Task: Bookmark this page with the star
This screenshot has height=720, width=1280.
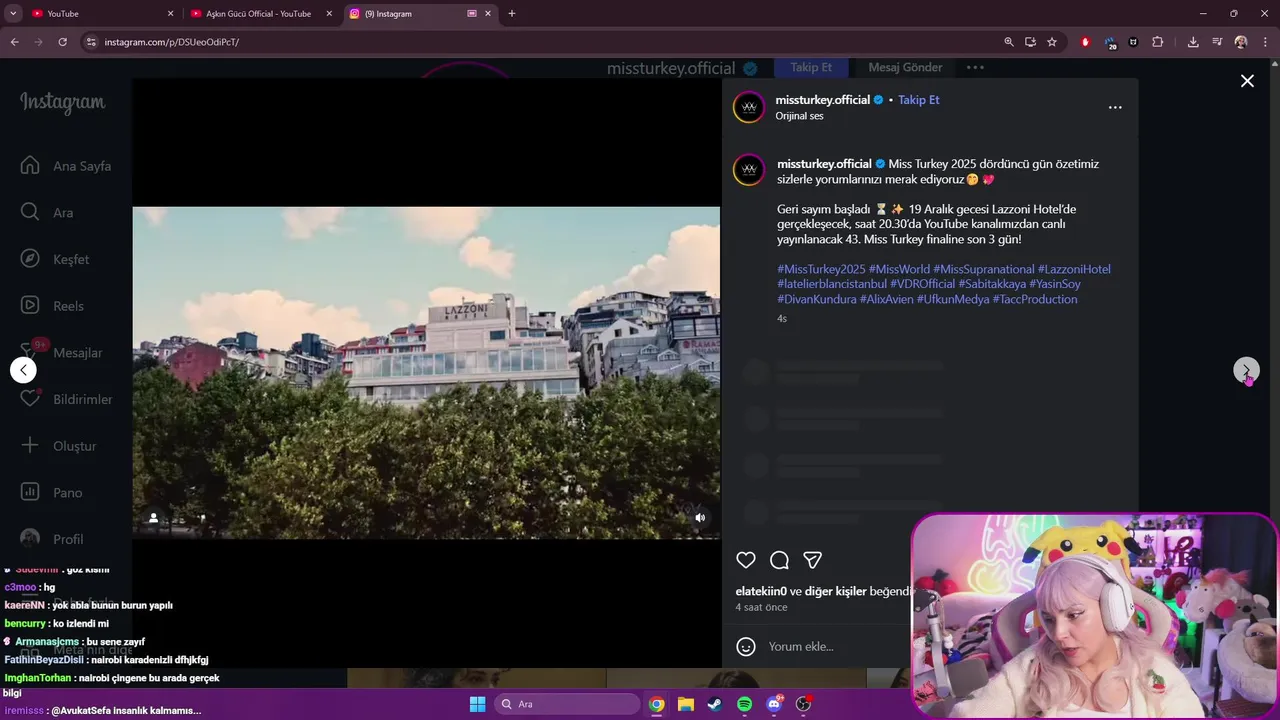Action: click(x=1052, y=42)
